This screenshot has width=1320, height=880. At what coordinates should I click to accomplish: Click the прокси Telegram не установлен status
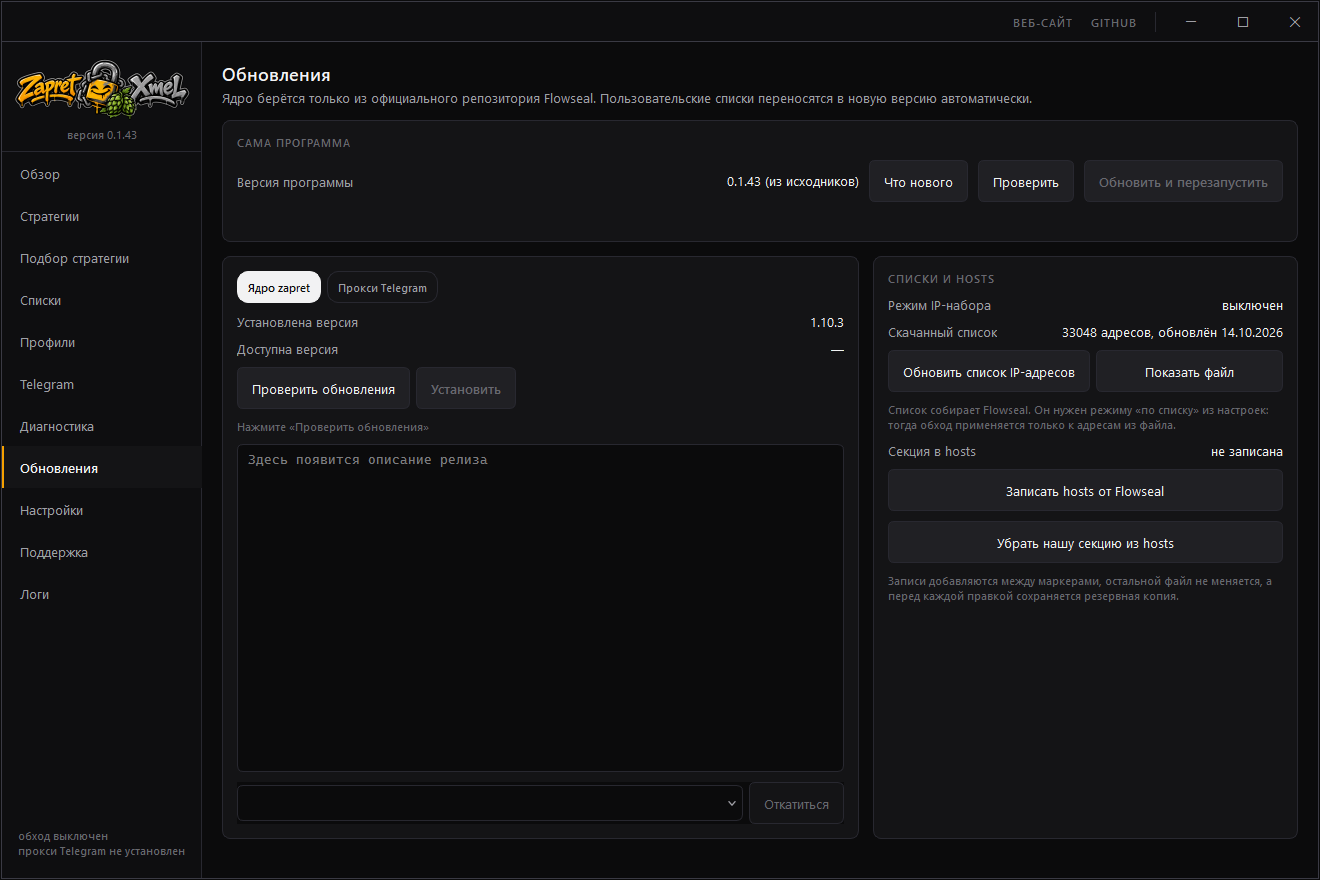102,852
